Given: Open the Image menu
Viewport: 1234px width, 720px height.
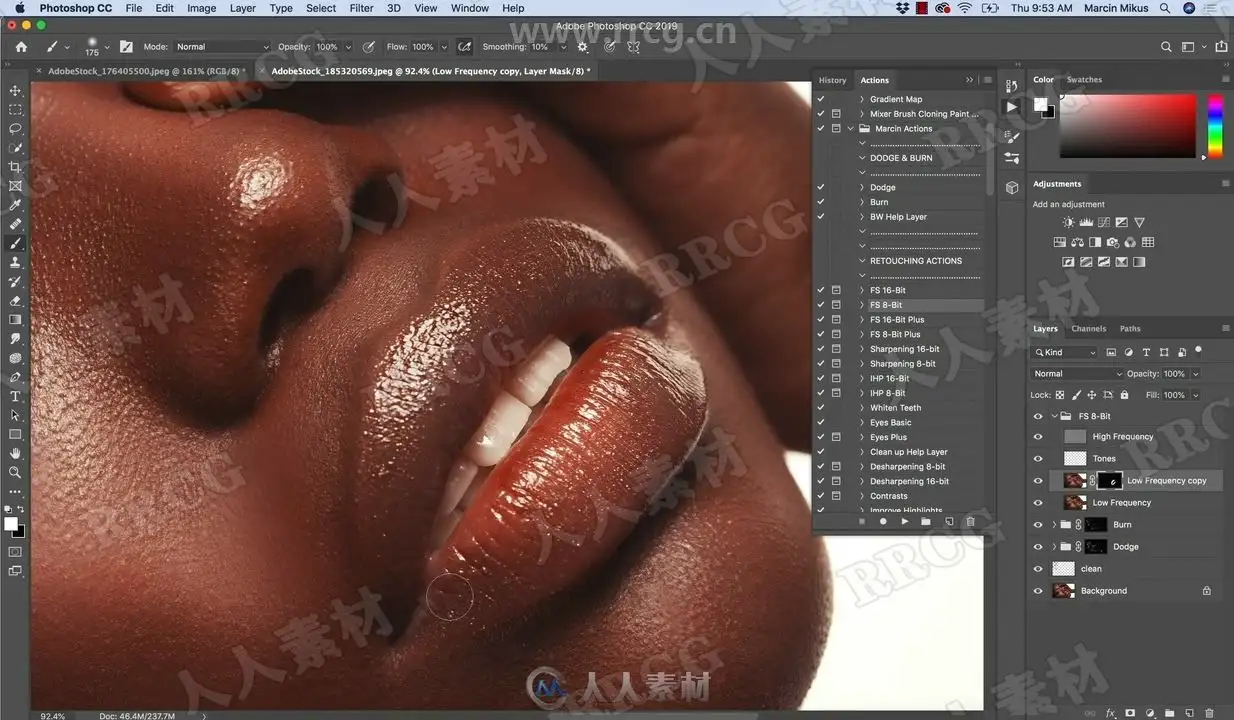Looking at the screenshot, I should click(201, 8).
